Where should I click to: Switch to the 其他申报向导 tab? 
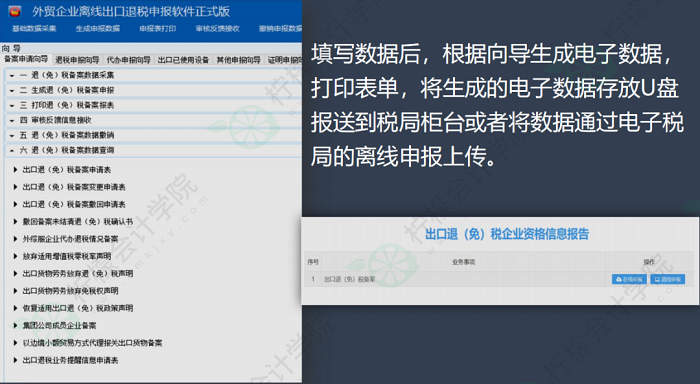click(x=238, y=60)
